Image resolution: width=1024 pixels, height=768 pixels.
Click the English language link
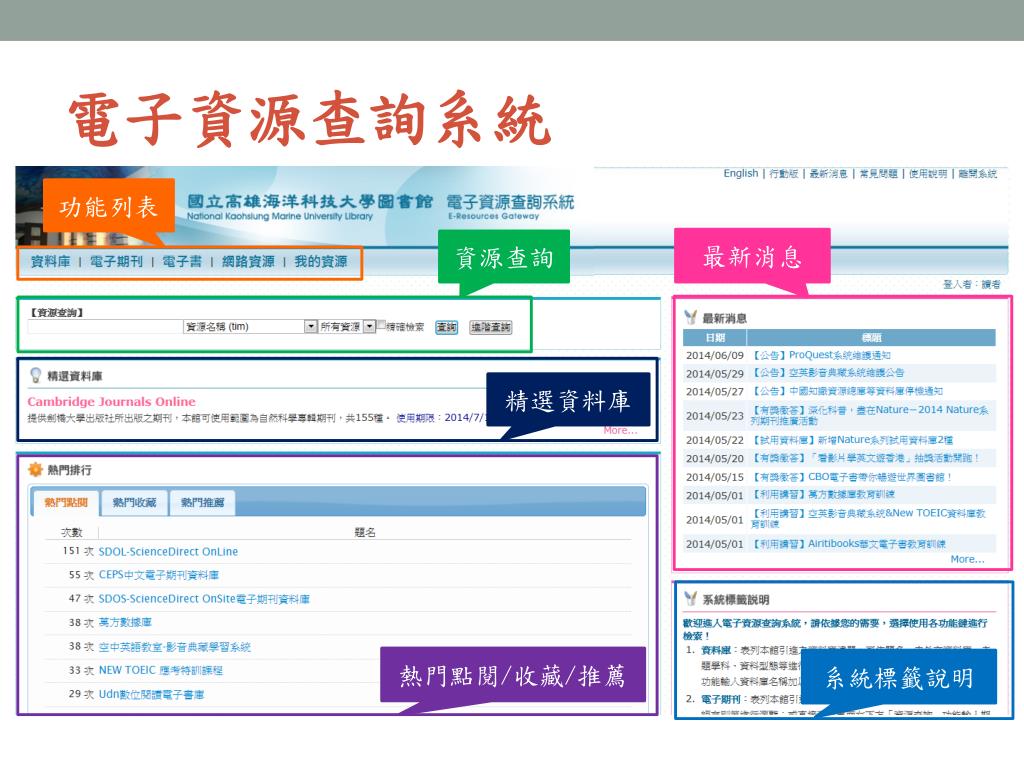point(741,173)
